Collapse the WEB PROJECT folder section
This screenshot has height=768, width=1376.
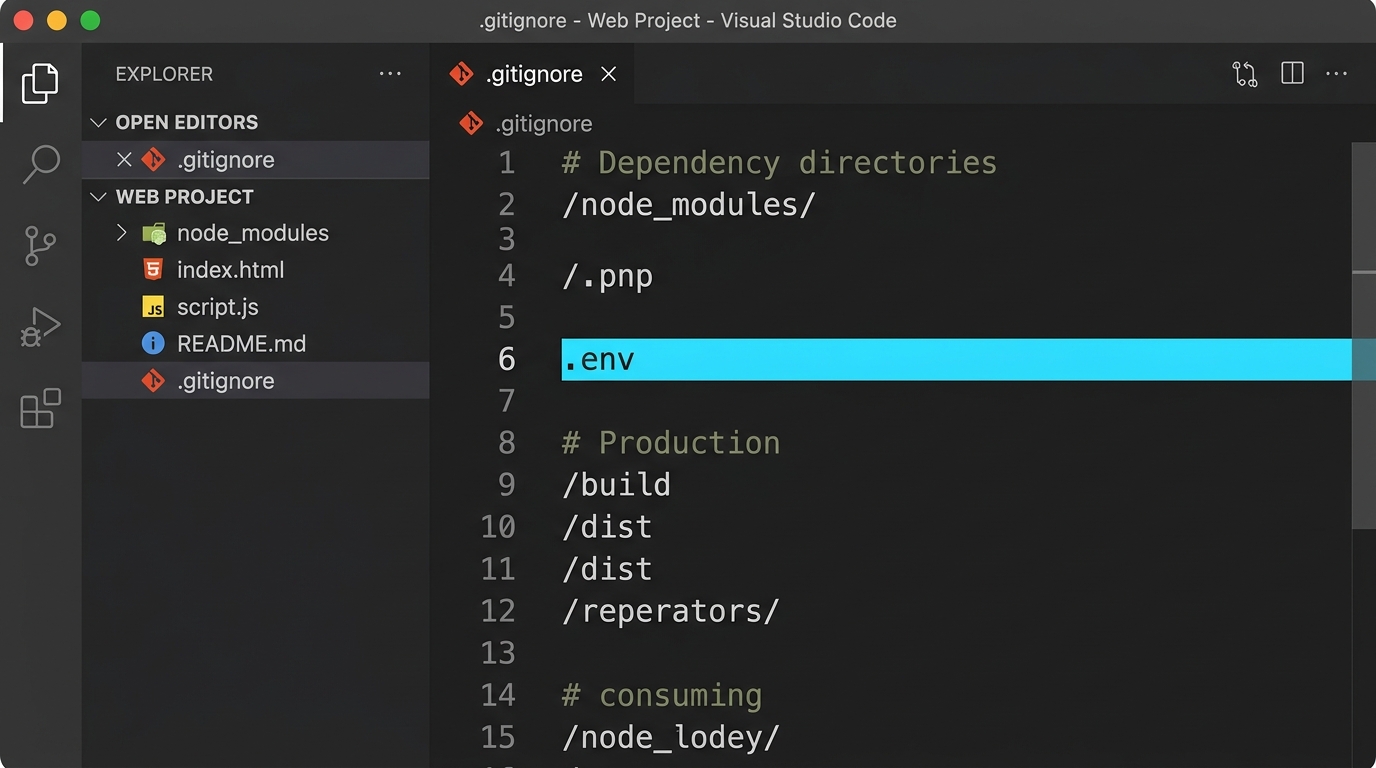pos(98,197)
